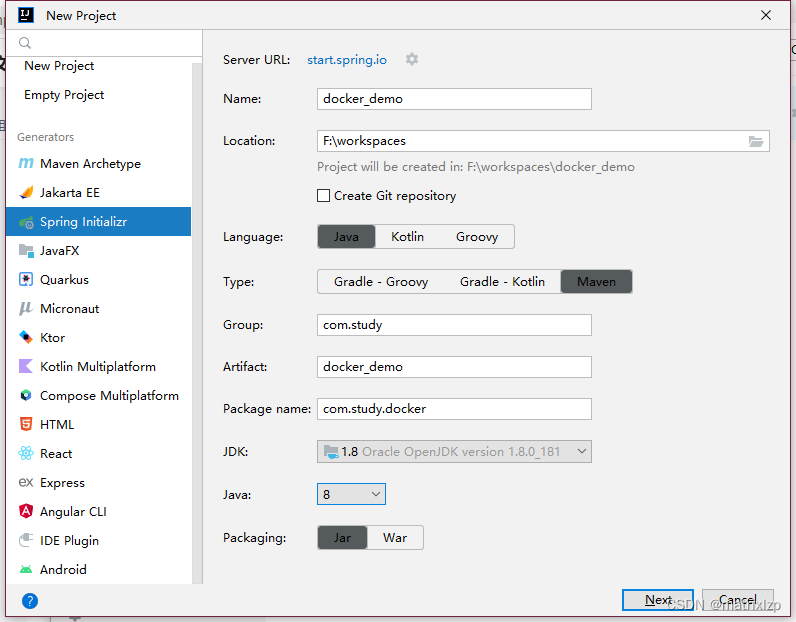Select the HTML generator entry
This screenshot has height=622, width=796.
point(98,424)
